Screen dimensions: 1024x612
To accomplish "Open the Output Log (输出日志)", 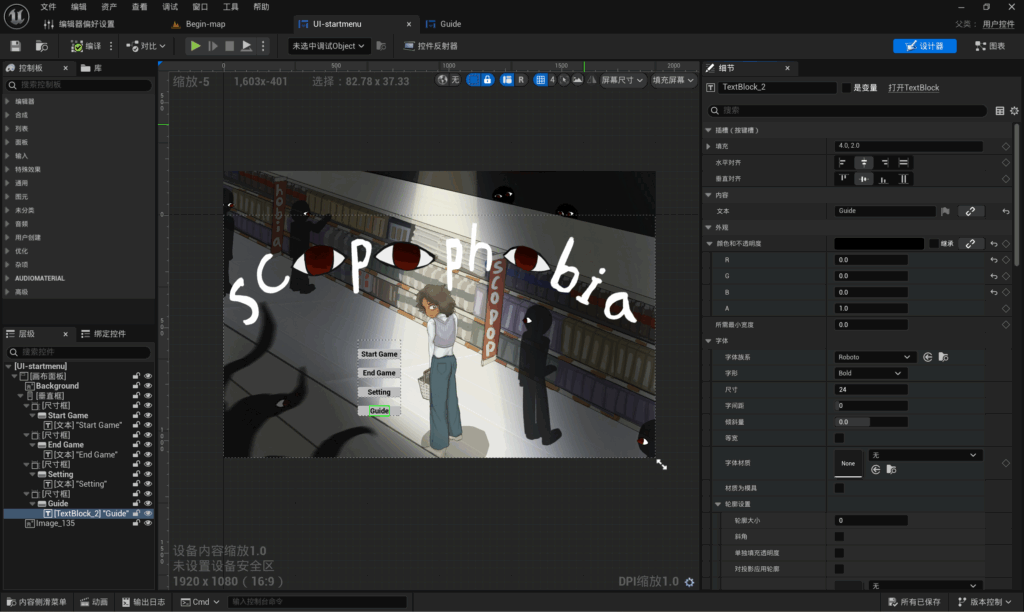I will [143, 602].
